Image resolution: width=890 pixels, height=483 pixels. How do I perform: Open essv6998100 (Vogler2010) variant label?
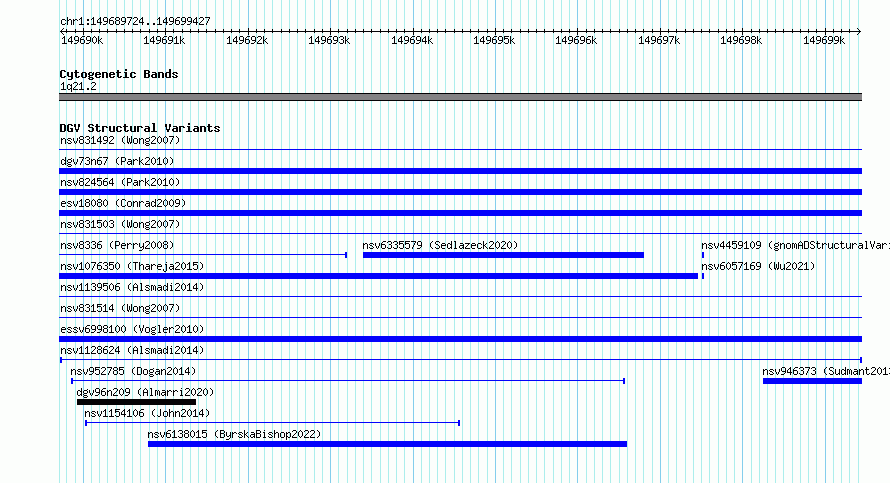click(132, 329)
